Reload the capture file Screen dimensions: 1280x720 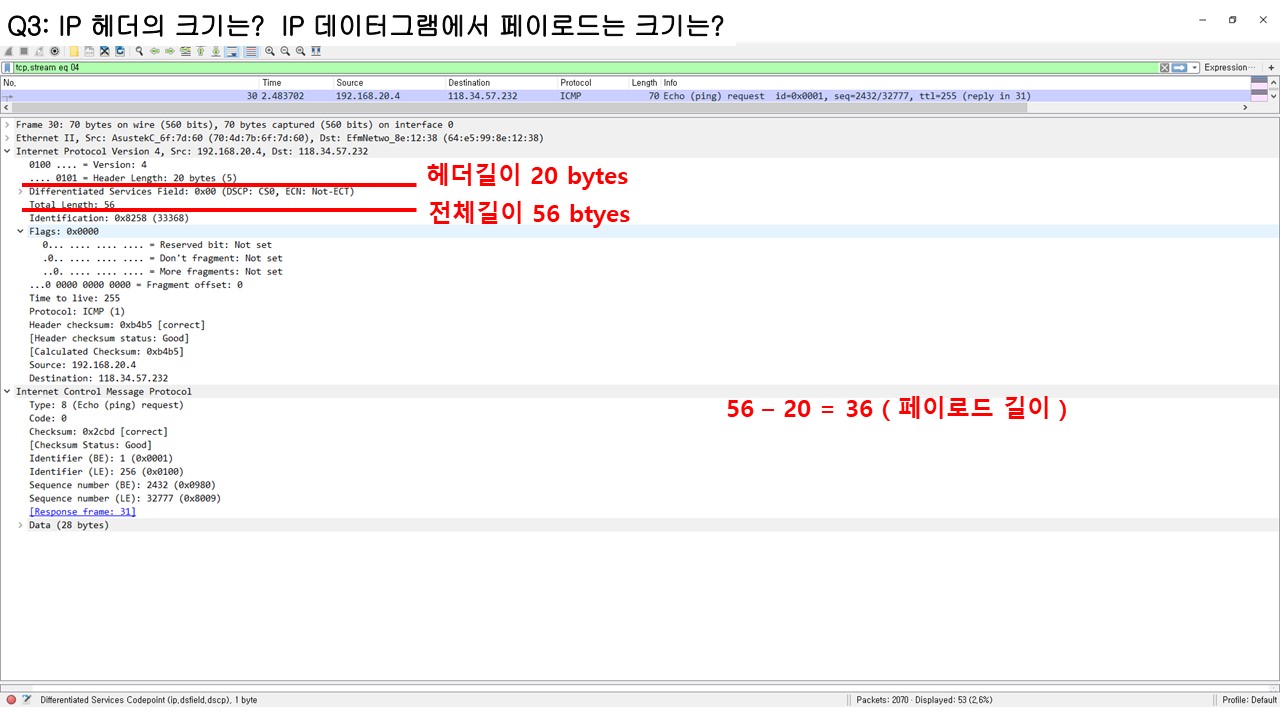120,51
